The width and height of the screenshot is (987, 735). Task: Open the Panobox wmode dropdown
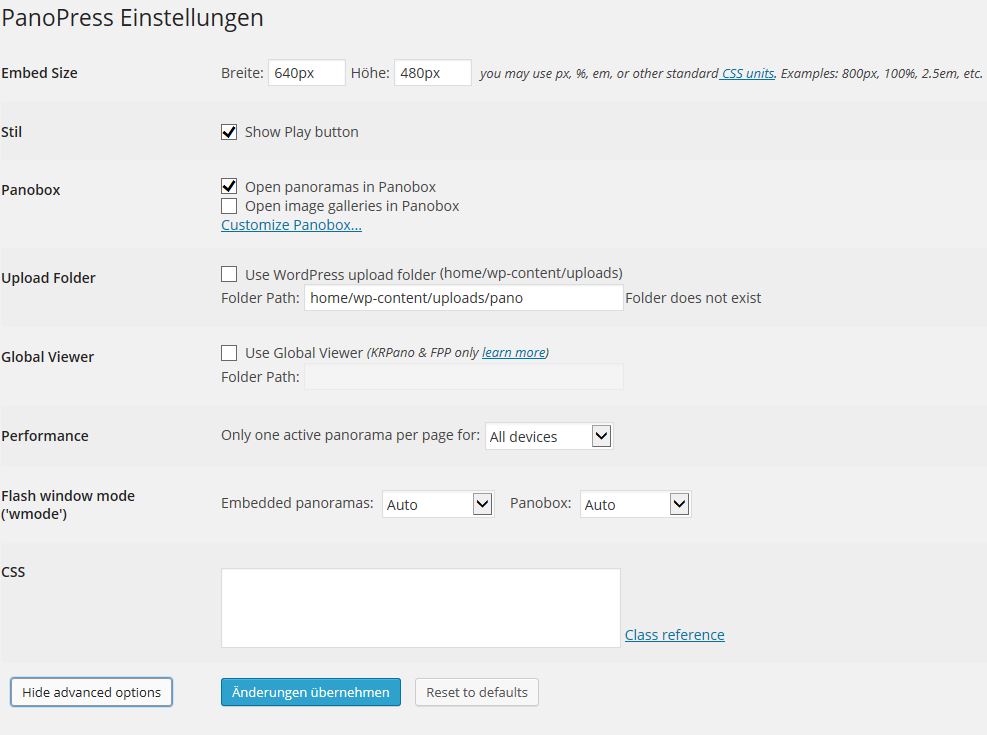[x=635, y=505]
